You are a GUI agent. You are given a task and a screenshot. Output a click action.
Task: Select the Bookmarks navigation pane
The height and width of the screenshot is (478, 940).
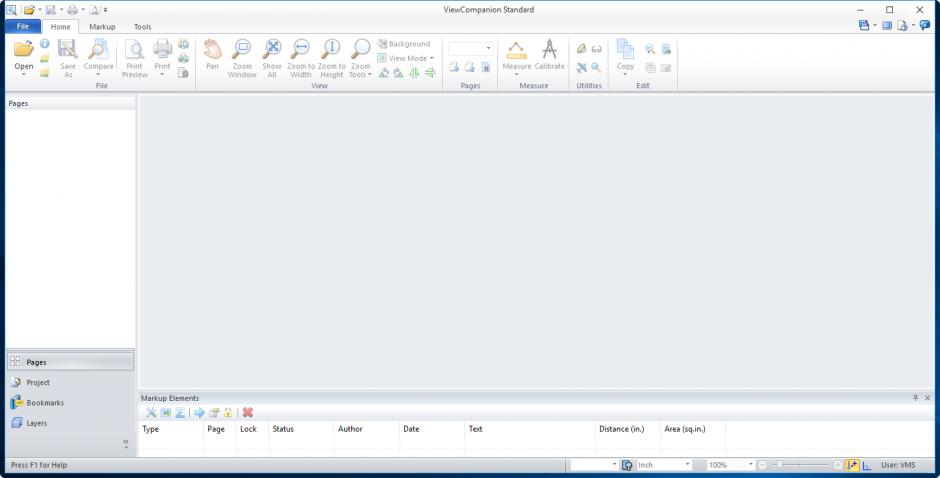(70, 402)
